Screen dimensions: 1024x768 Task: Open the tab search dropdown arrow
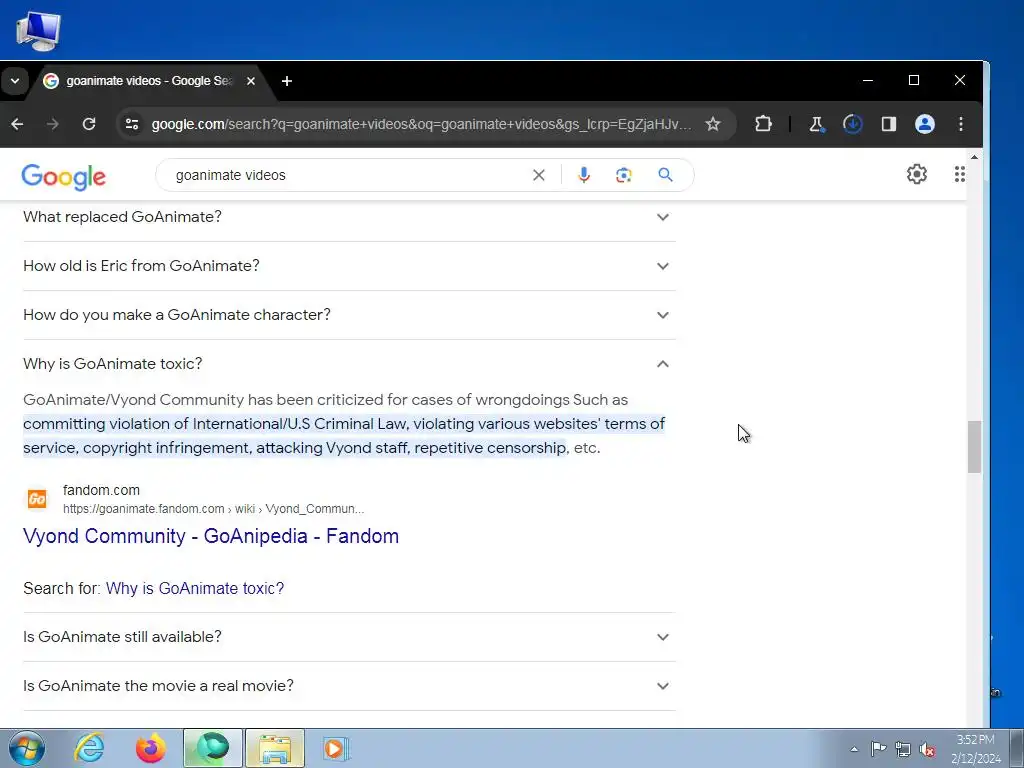coord(15,81)
